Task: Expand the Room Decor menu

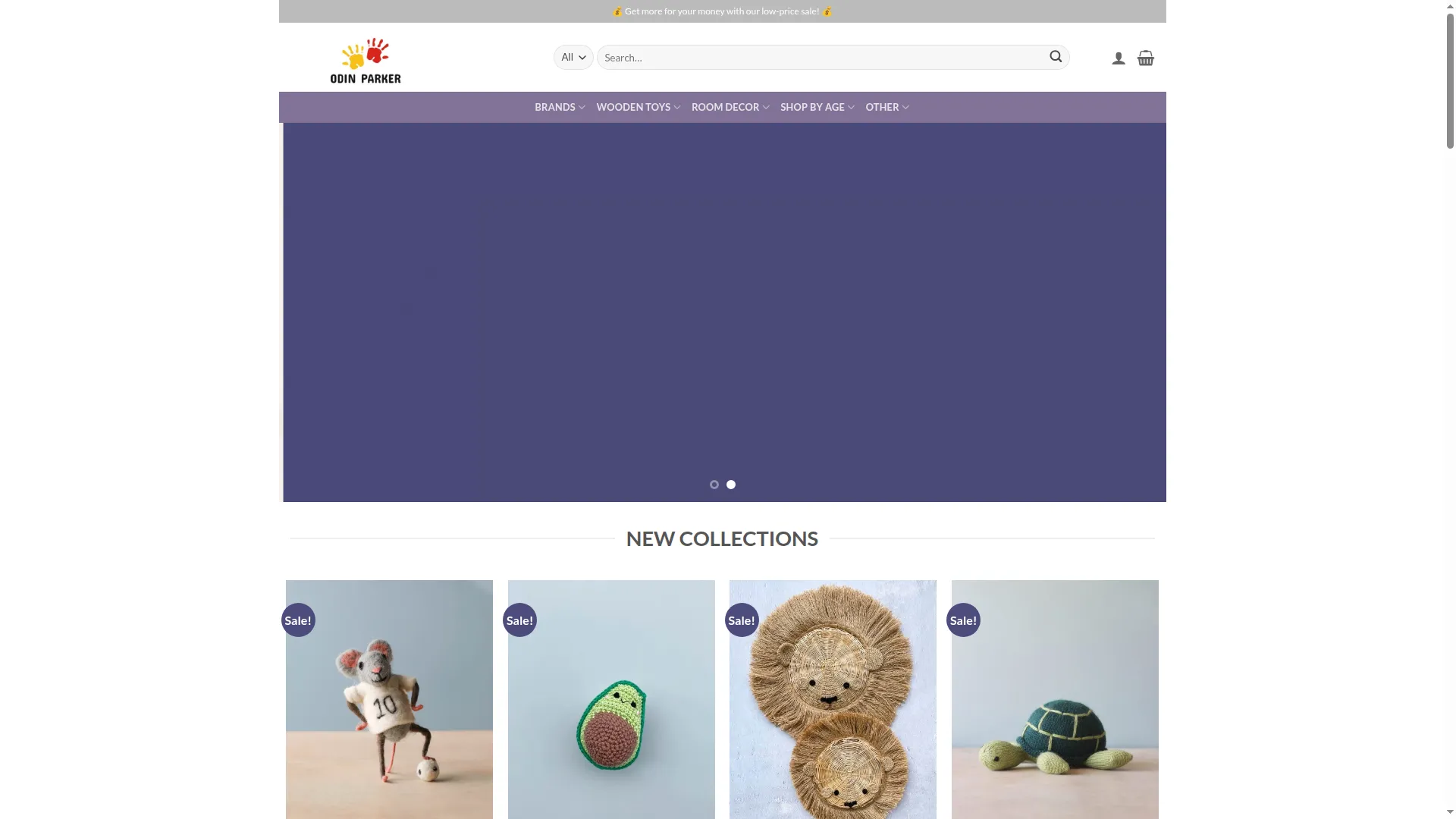Action: click(x=730, y=107)
